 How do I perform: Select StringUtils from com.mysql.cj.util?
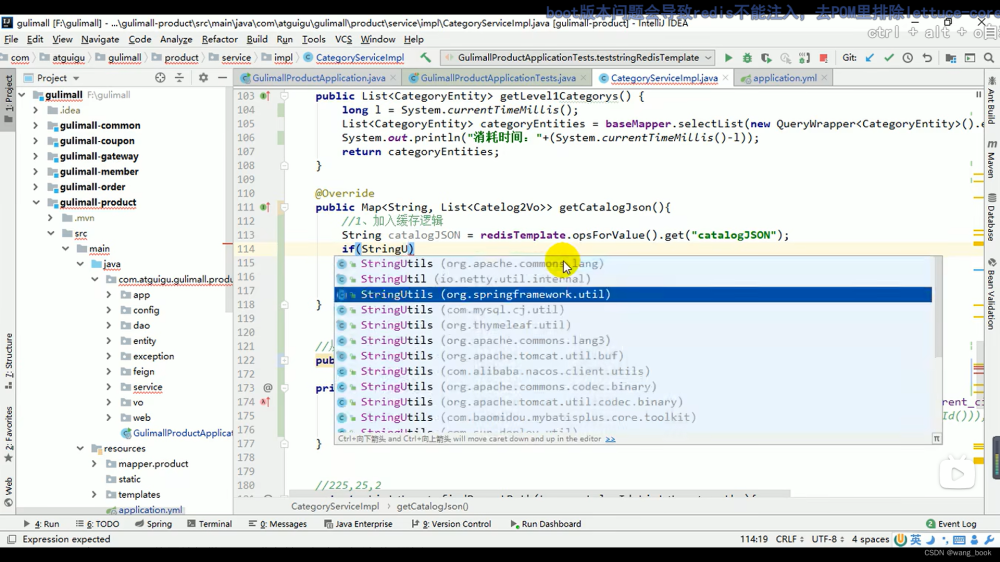pyautogui.click(x=633, y=310)
